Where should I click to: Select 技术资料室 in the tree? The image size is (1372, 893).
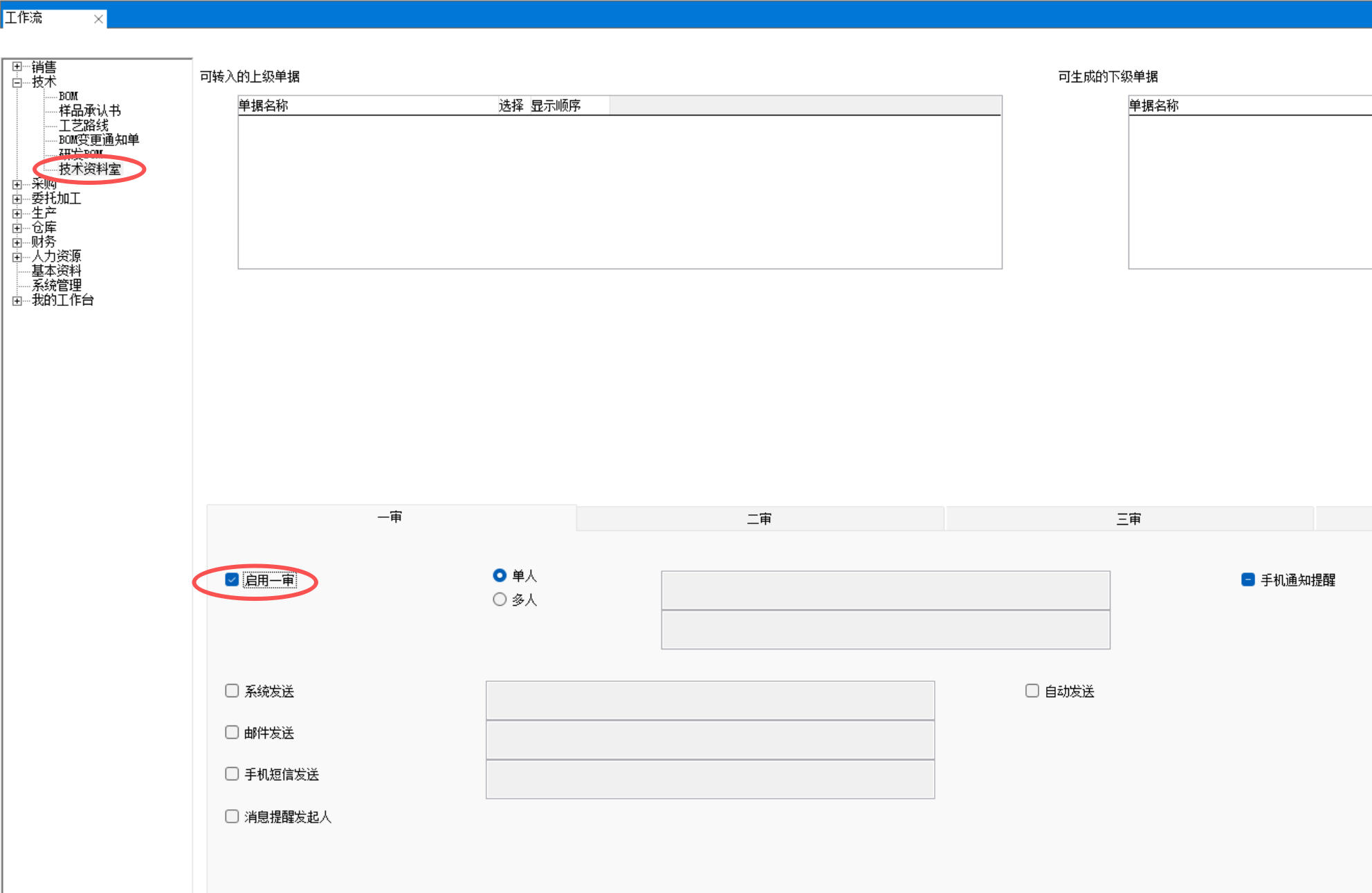(89, 169)
